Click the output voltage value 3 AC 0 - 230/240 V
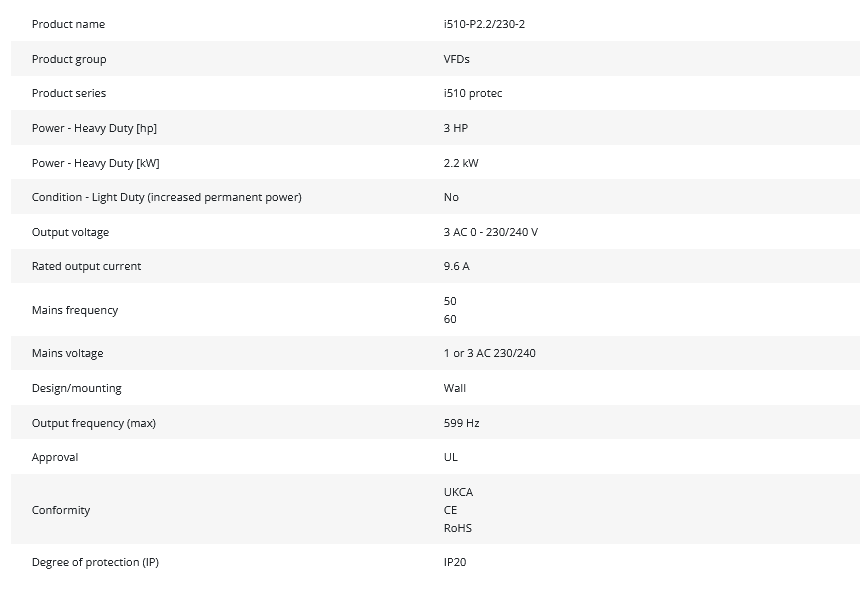This screenshot has width=867, height=595. pyautogui.click(x=490, y=232)
